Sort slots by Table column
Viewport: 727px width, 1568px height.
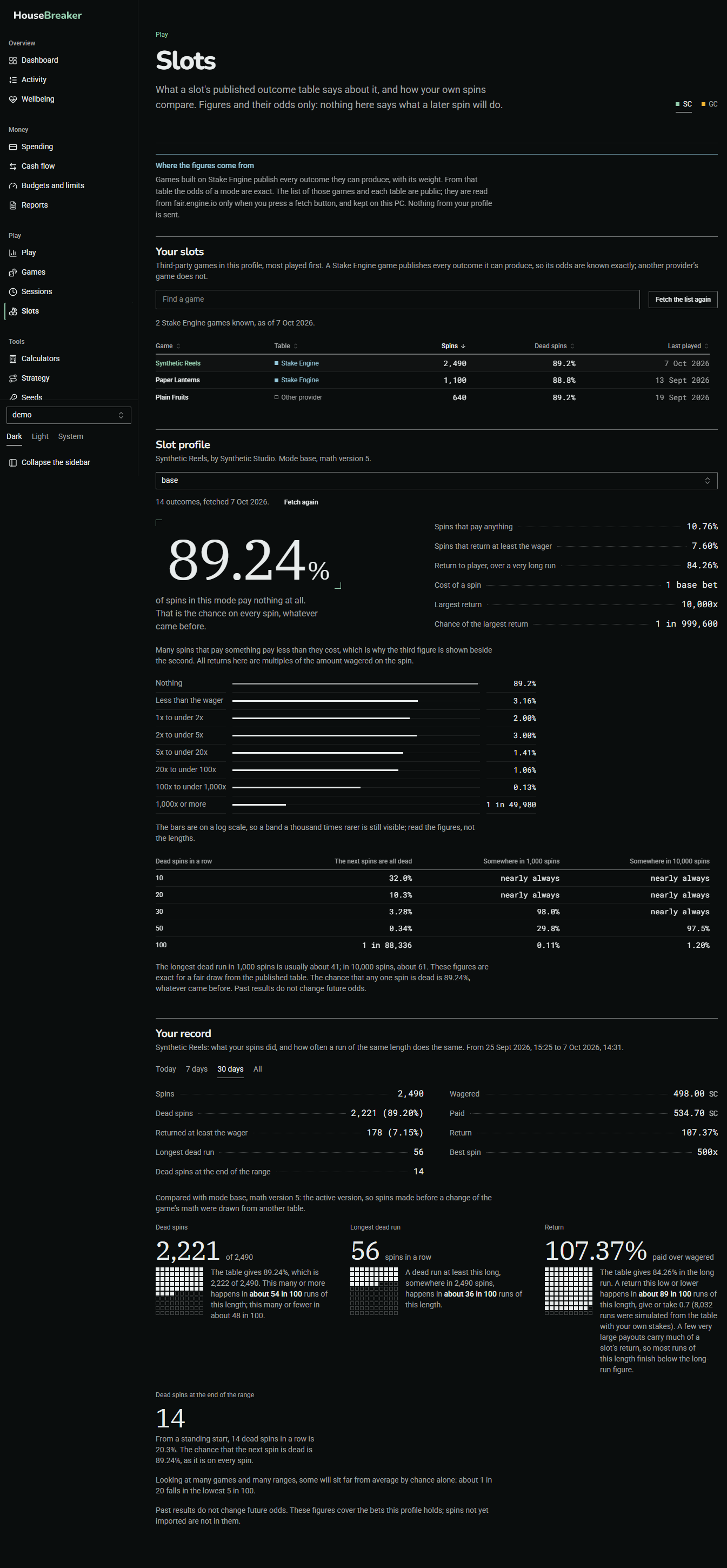click(286, 346)
